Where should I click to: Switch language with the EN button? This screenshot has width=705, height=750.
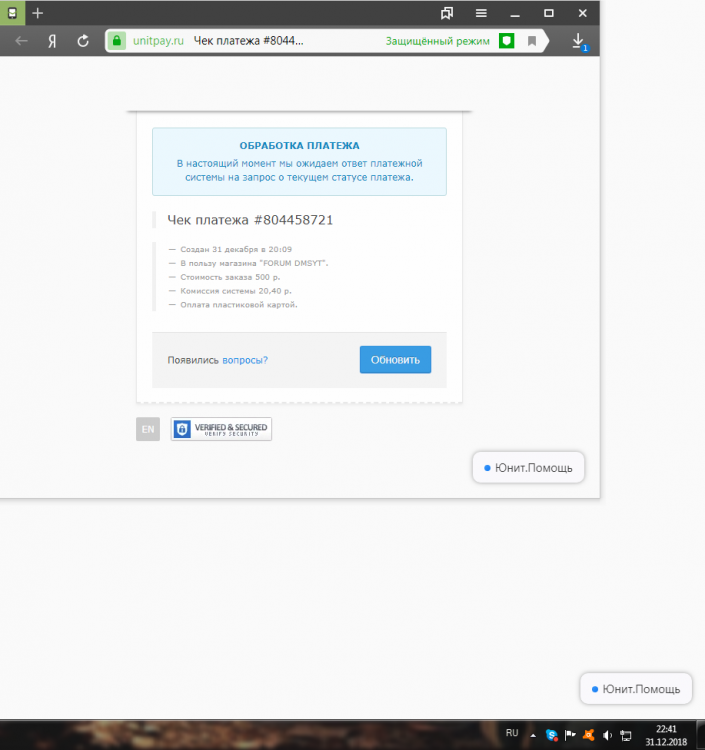(x=148, y=429)
